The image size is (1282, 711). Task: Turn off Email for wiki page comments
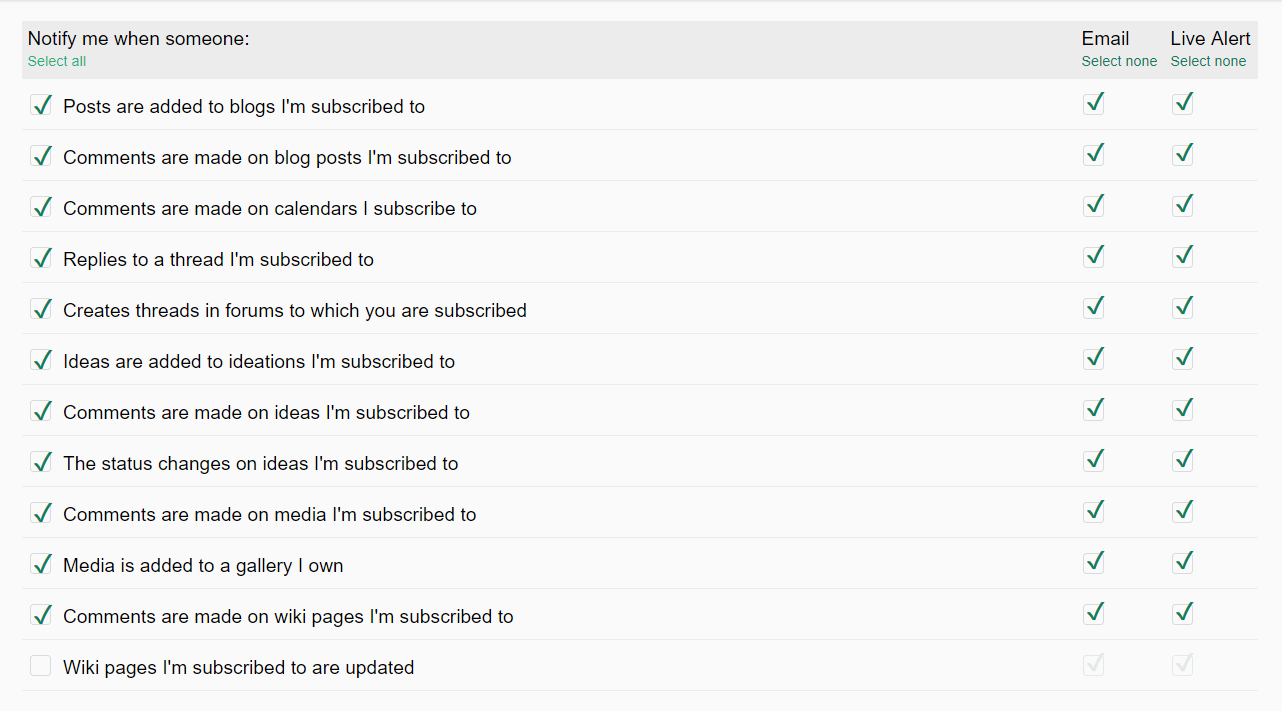[1094, 613]
